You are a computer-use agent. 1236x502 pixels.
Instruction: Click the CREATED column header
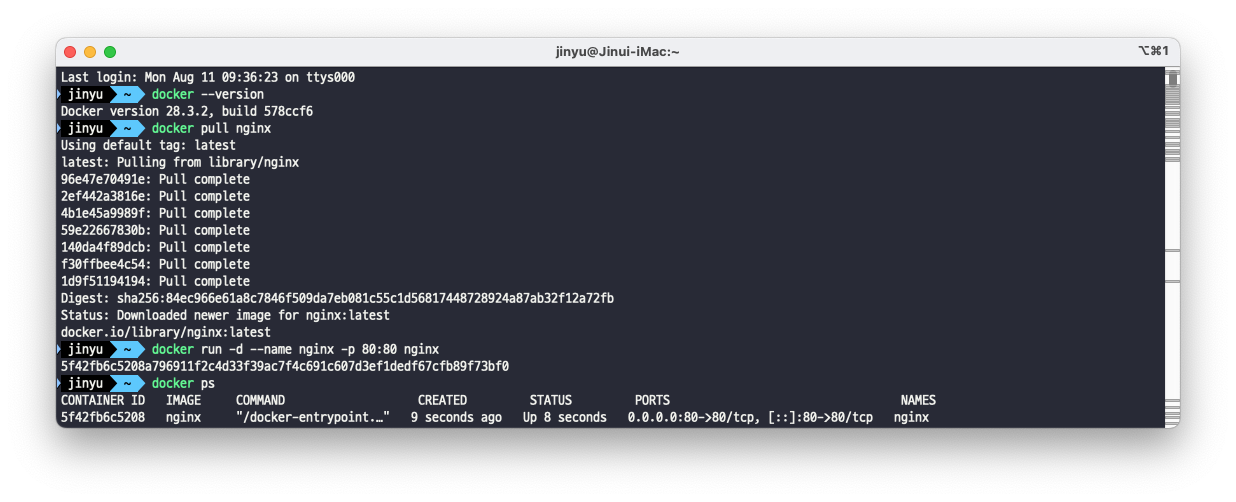[442, 400]
